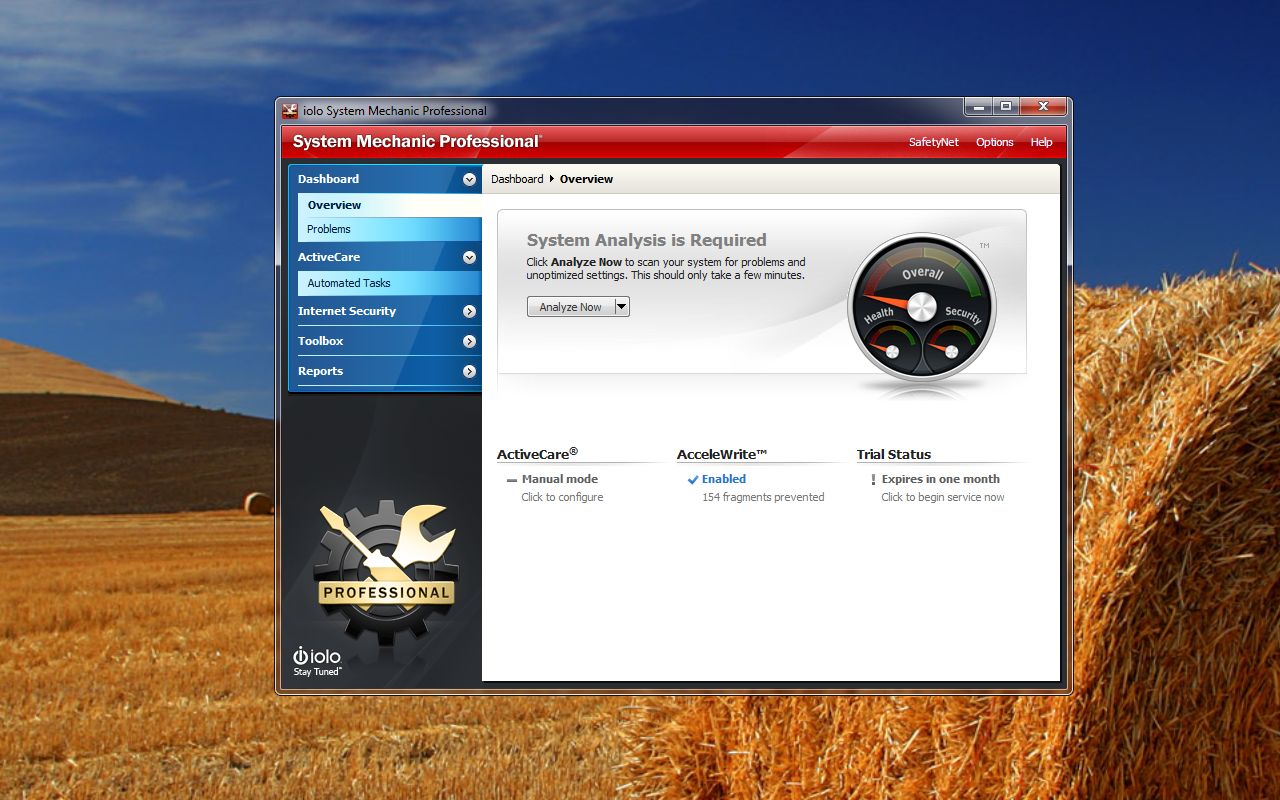Click the ActiveCare sidebar header

pyautogui.click(x=384, y=257)
